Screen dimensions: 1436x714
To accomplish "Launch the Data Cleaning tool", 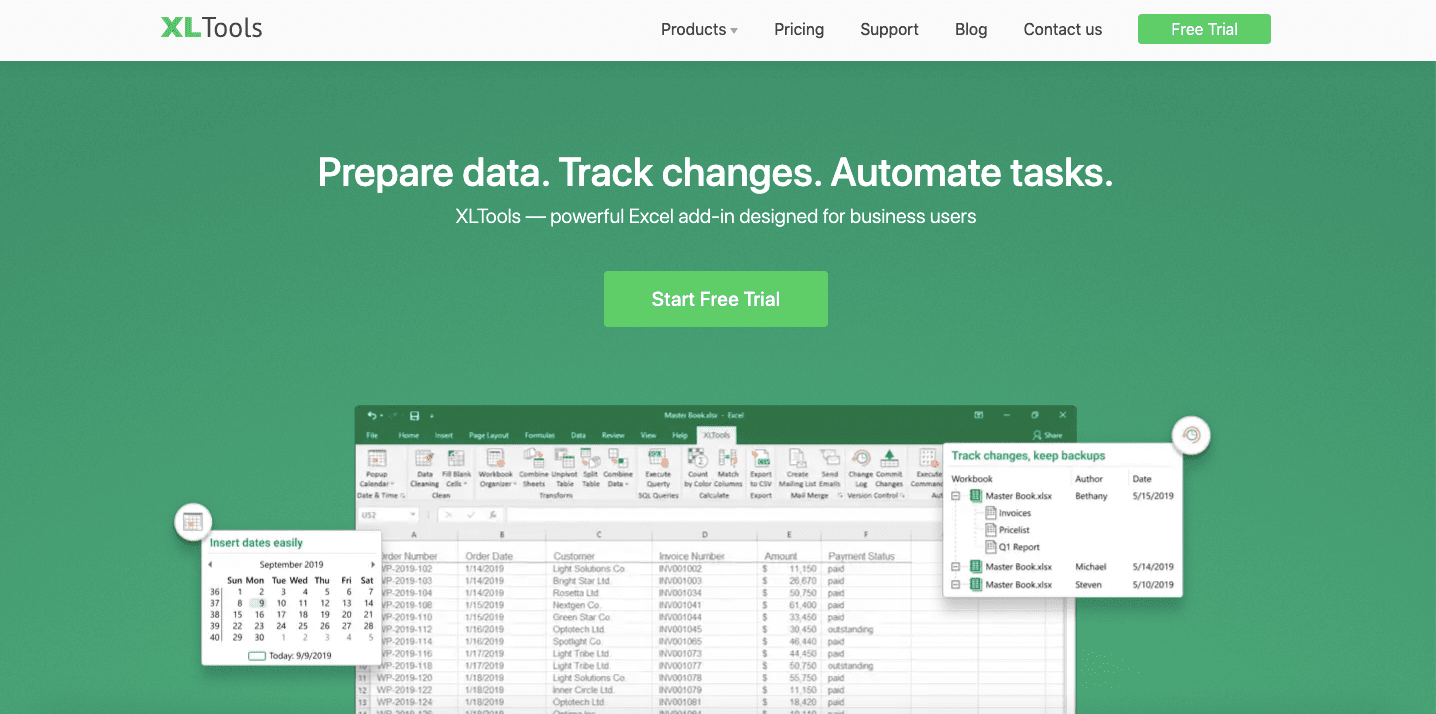I will coord(424,467).
